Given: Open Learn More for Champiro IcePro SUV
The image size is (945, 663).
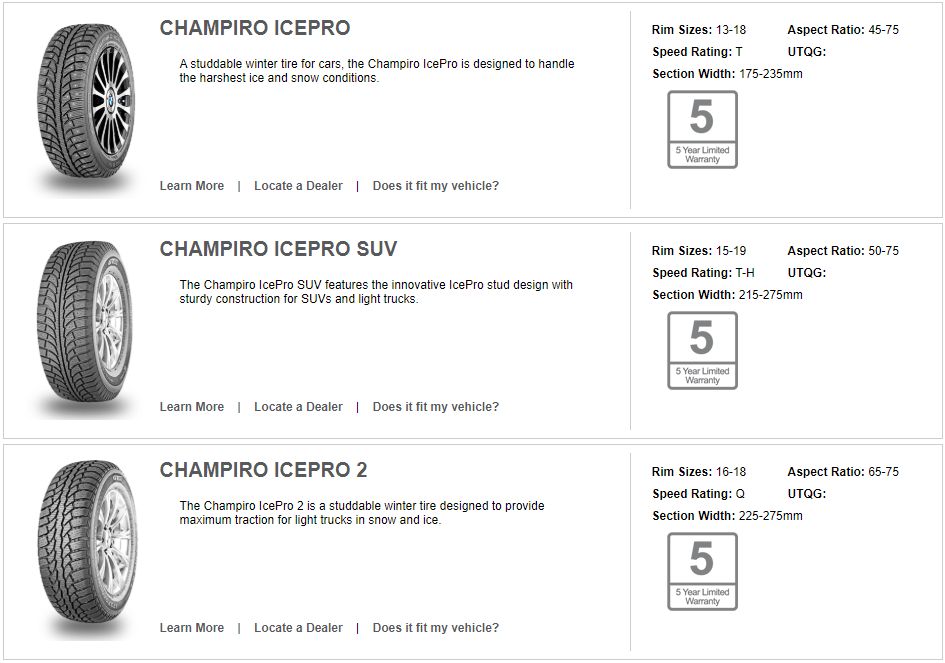Looking at the screenshot, I should point(192,407).
